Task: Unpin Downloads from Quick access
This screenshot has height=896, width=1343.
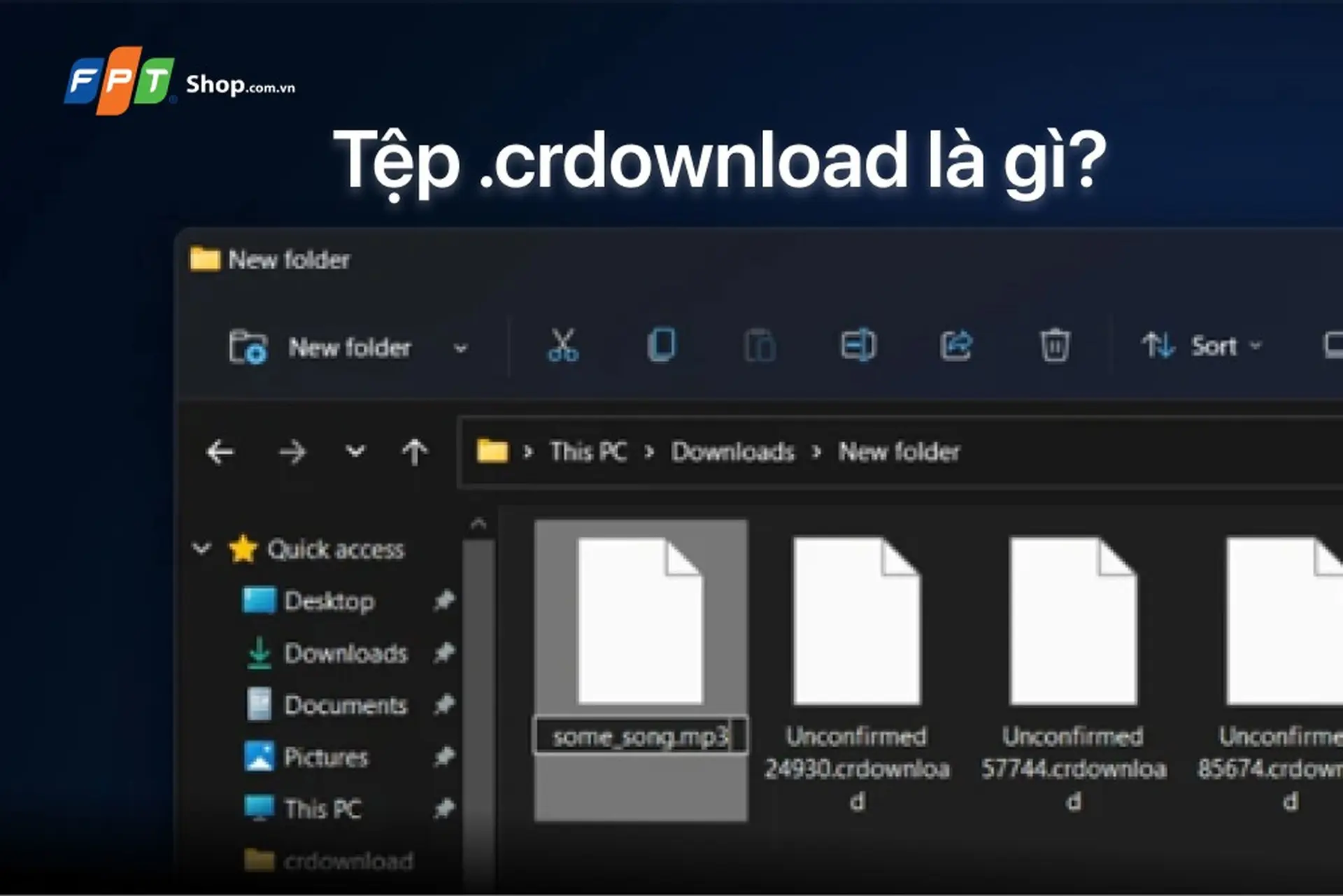Action: click(446, 654)
